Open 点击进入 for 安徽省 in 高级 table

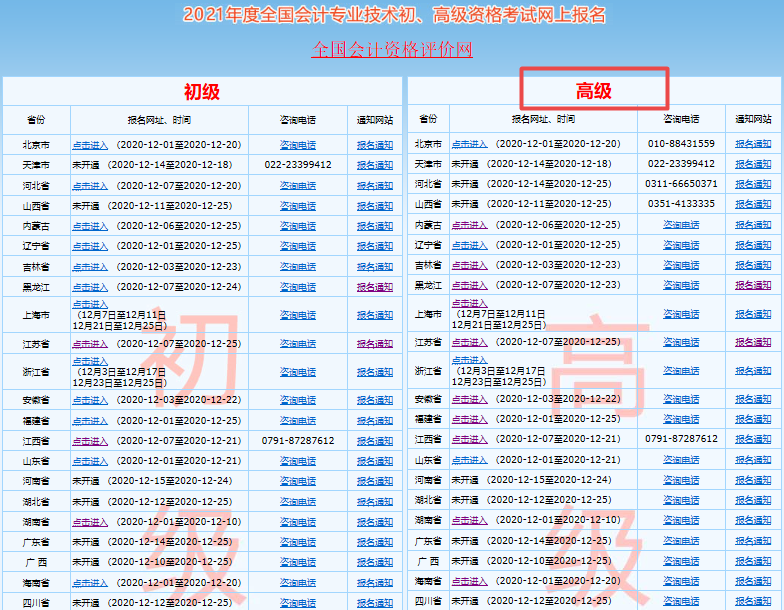point(470,400)
